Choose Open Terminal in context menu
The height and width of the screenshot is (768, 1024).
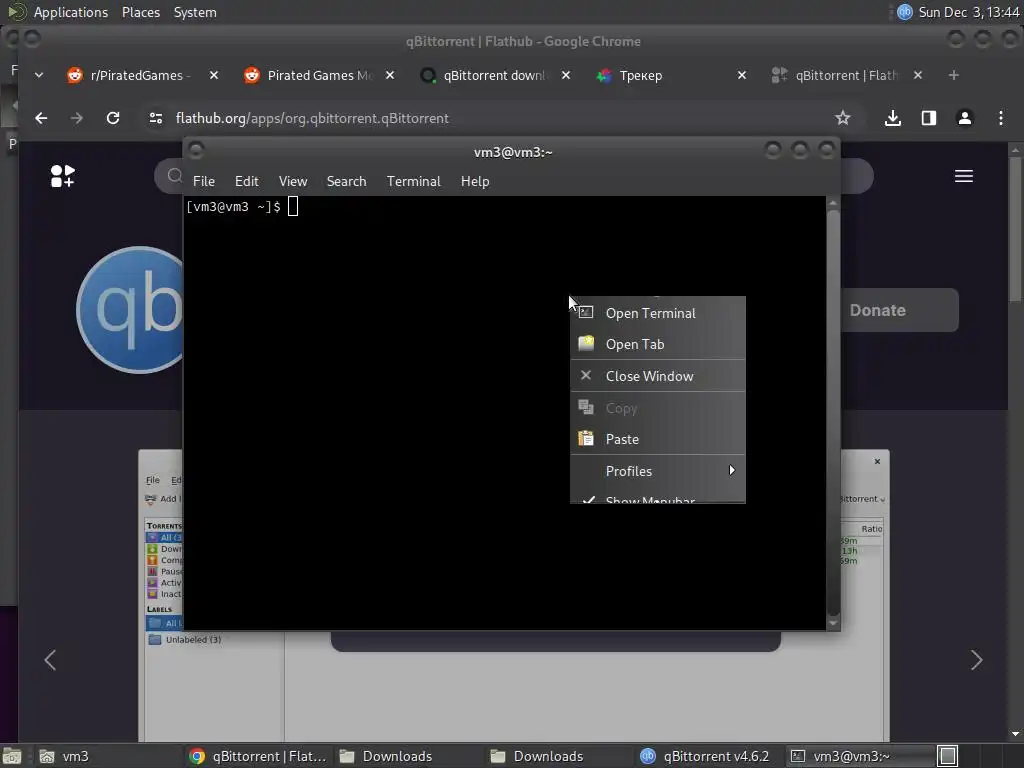(658, 313)
